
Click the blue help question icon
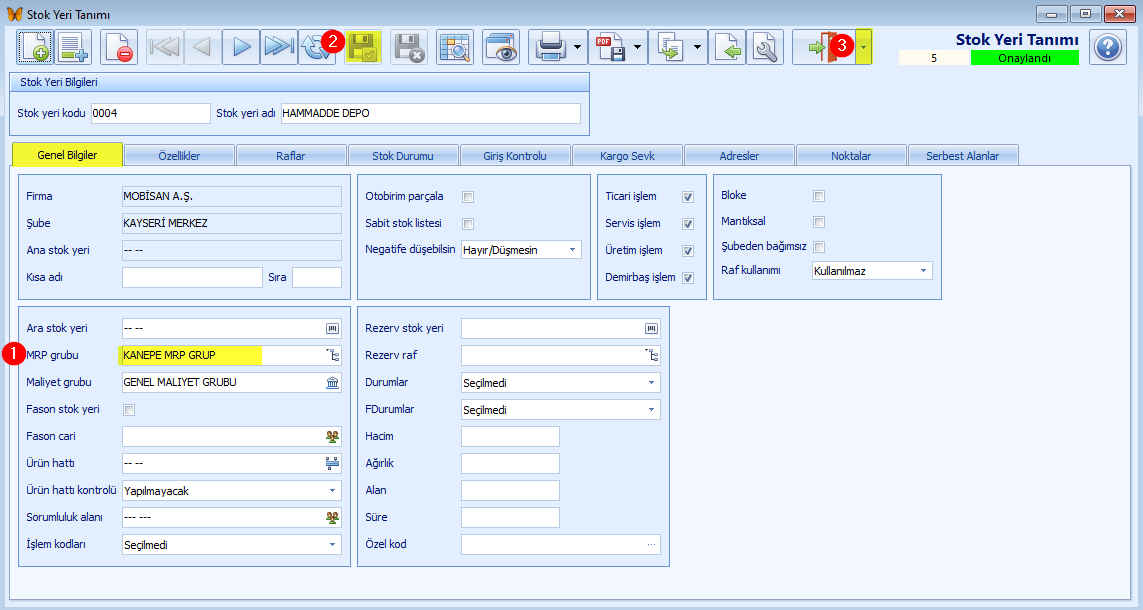point(1108,47)
